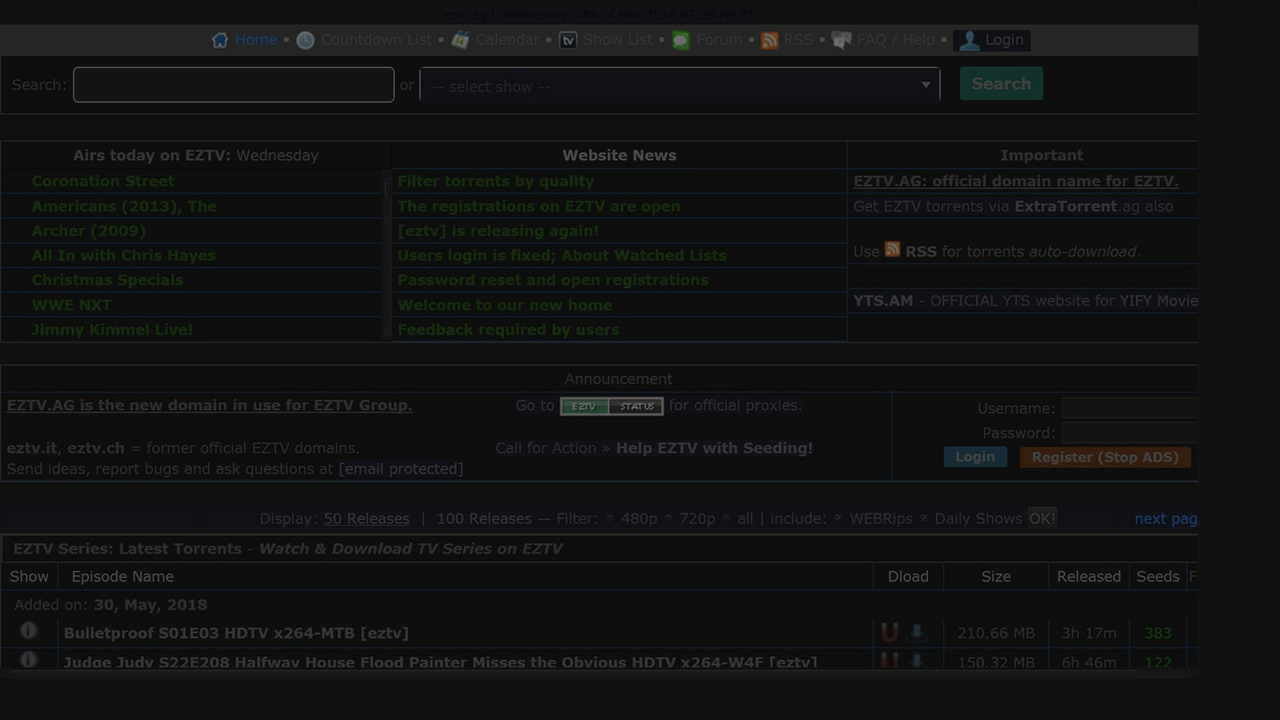Open 'Filter torrents by quality' news
This screenshot has height=720, width=1280.
[496, 181]
